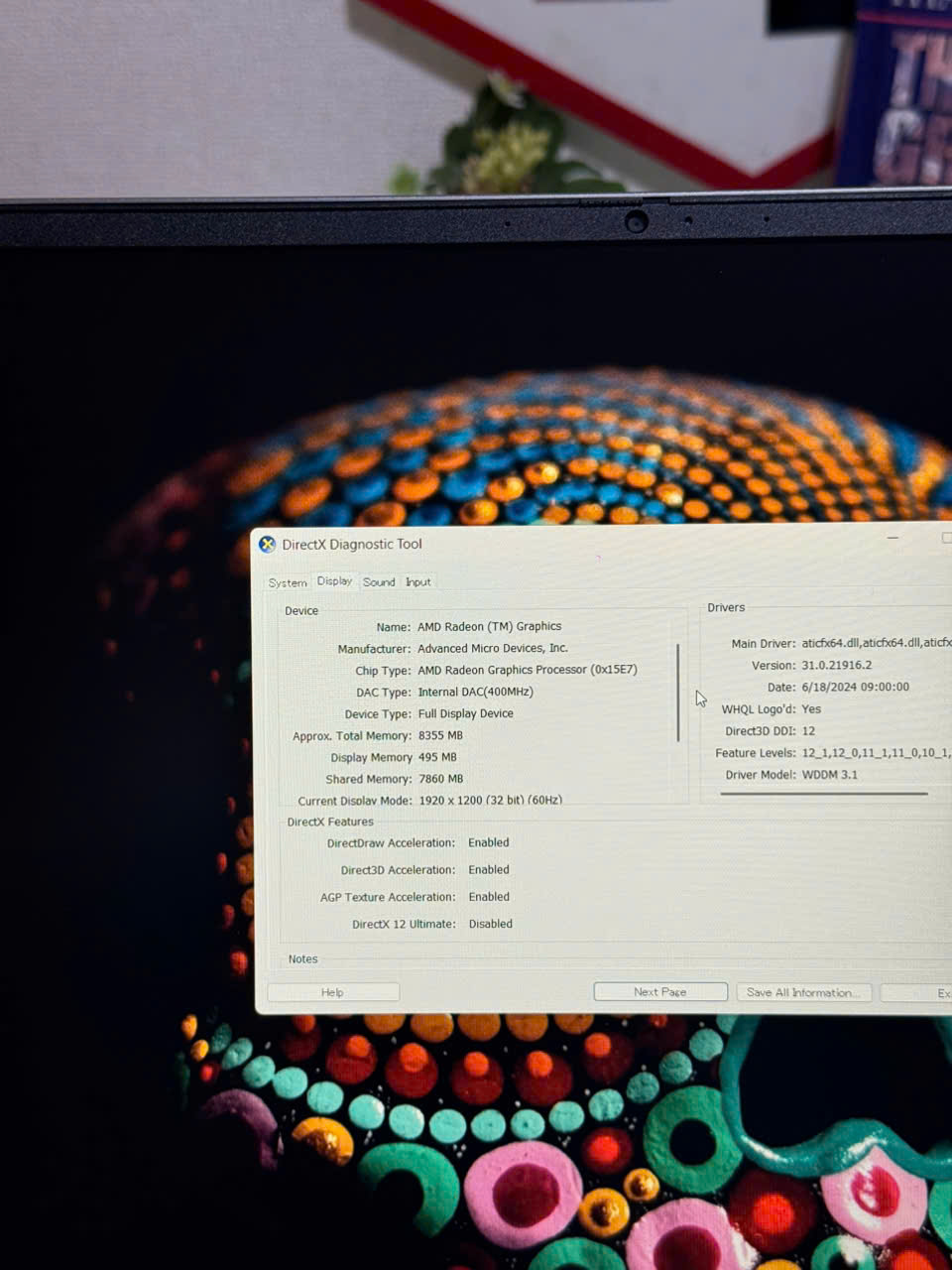952x1270 pixels.
Task: Click the DirectX Diagnostic Tool window title
Action: [x=352, y=544]
